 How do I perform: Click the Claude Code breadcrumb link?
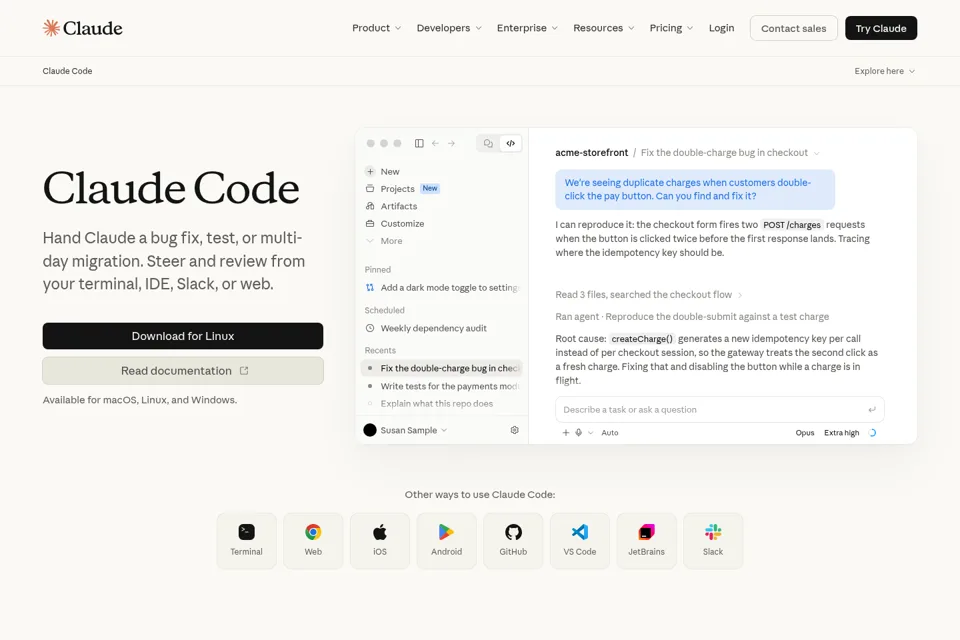pyautogui.click(x=67, y=71)
